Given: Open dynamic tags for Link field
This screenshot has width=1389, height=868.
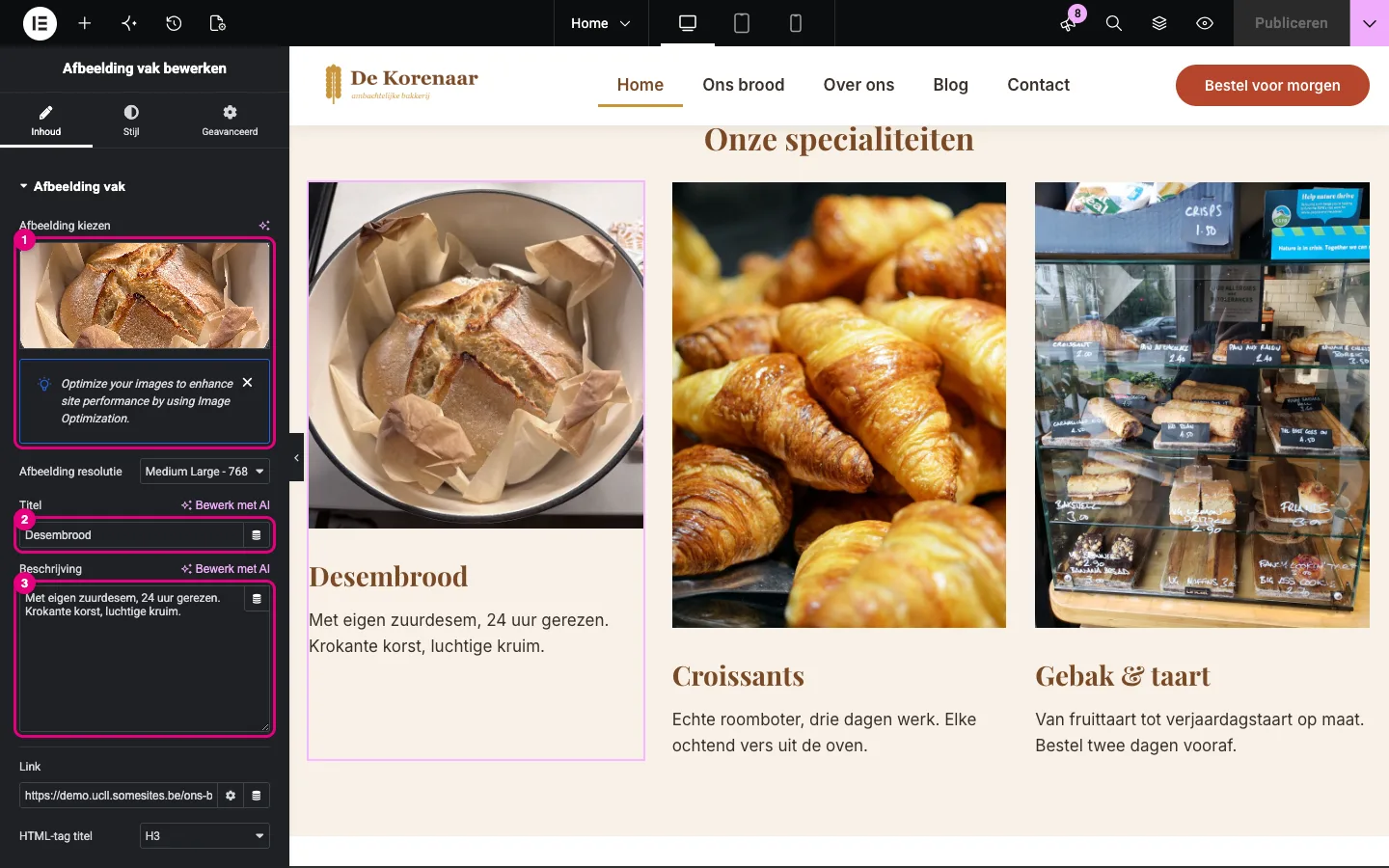Looking at the screenshot, I should [257, 796].
